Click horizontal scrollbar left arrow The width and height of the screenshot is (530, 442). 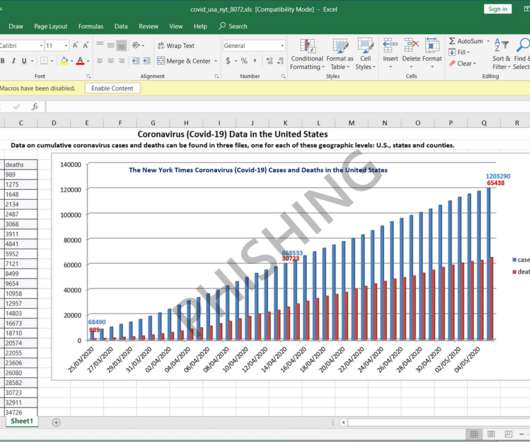pos(343,422)
